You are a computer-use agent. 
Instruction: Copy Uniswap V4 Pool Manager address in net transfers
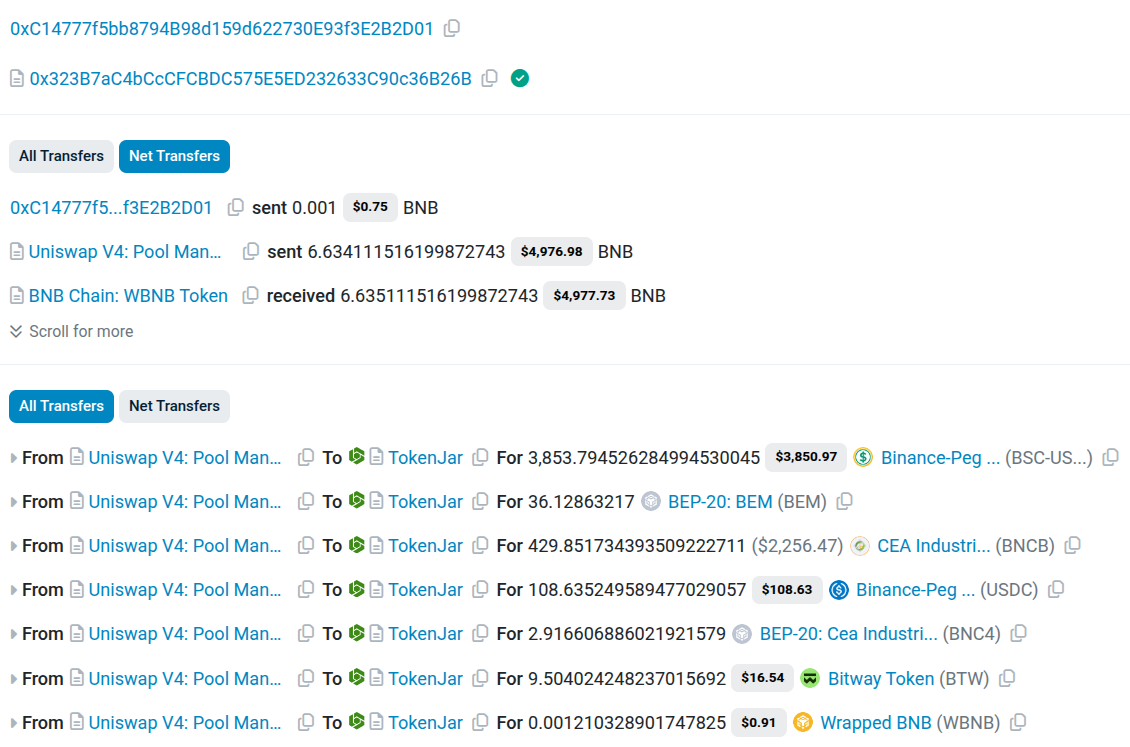click(251, 251)
